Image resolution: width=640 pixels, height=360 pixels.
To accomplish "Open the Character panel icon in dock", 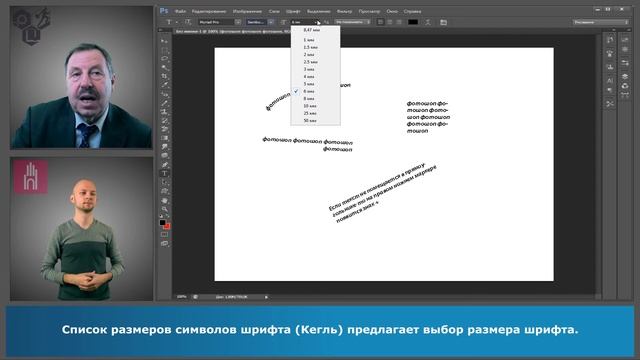I will (x=610, y=80).
